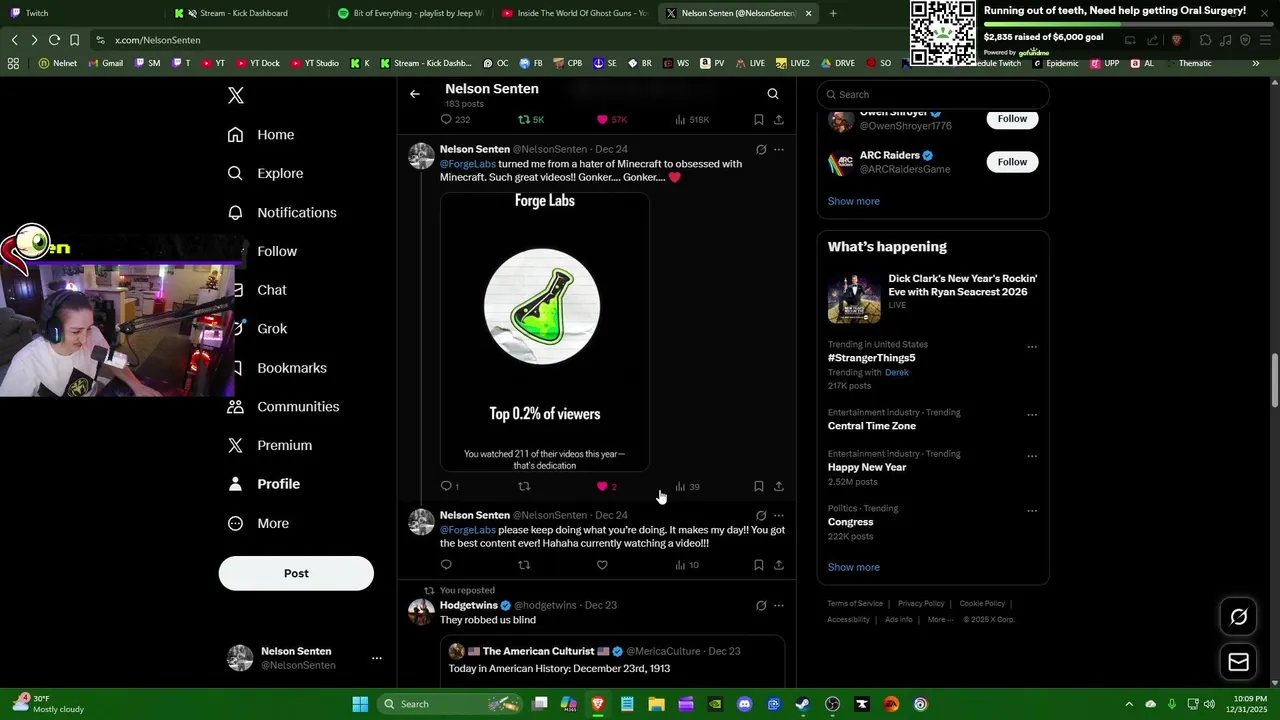This screenshot has width=1280, height=720.
Task: View analytics showing 39 views
Action: pyautogui.click(x=687, y=486)
